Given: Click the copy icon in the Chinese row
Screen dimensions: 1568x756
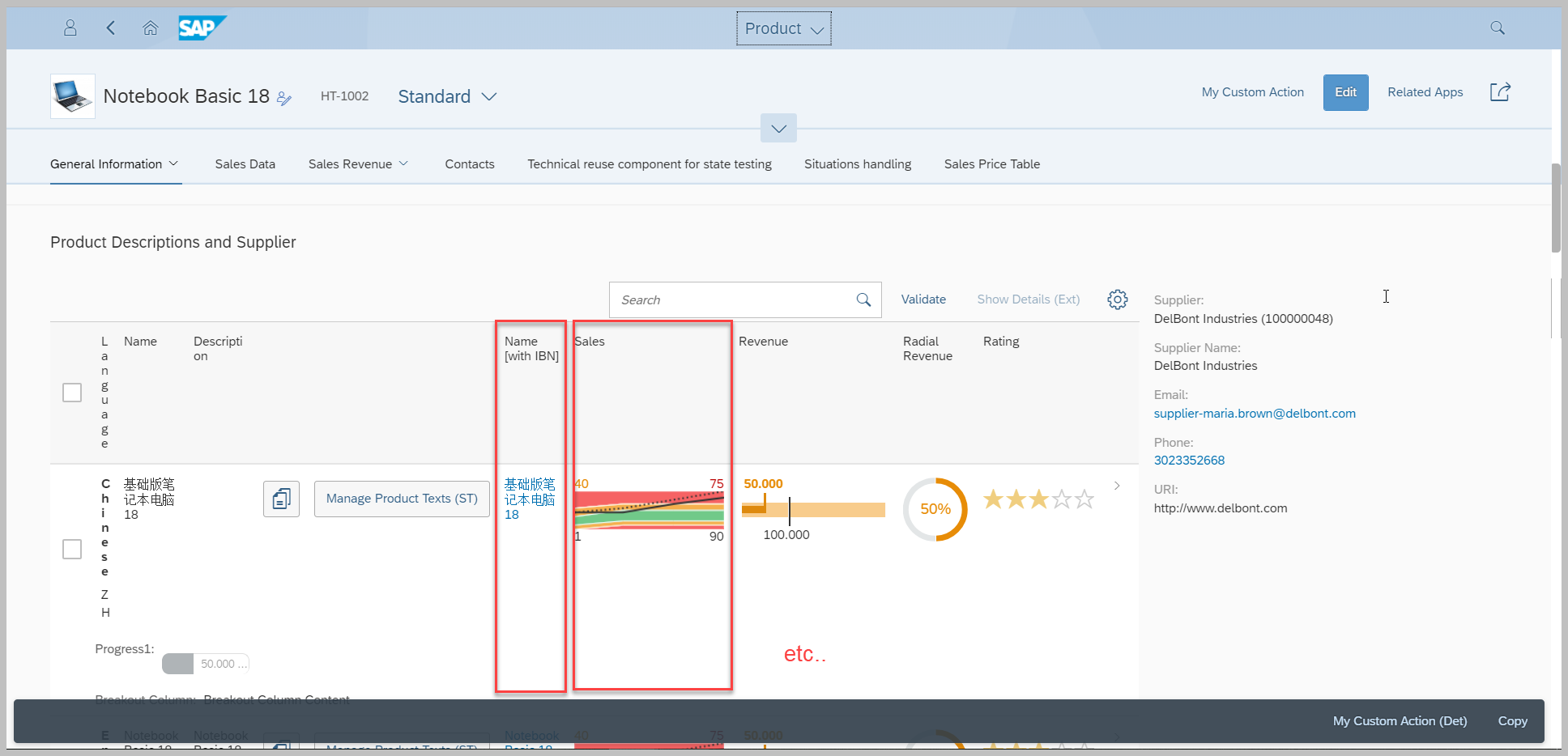Looking at the screenshot, I should point(281,499).
